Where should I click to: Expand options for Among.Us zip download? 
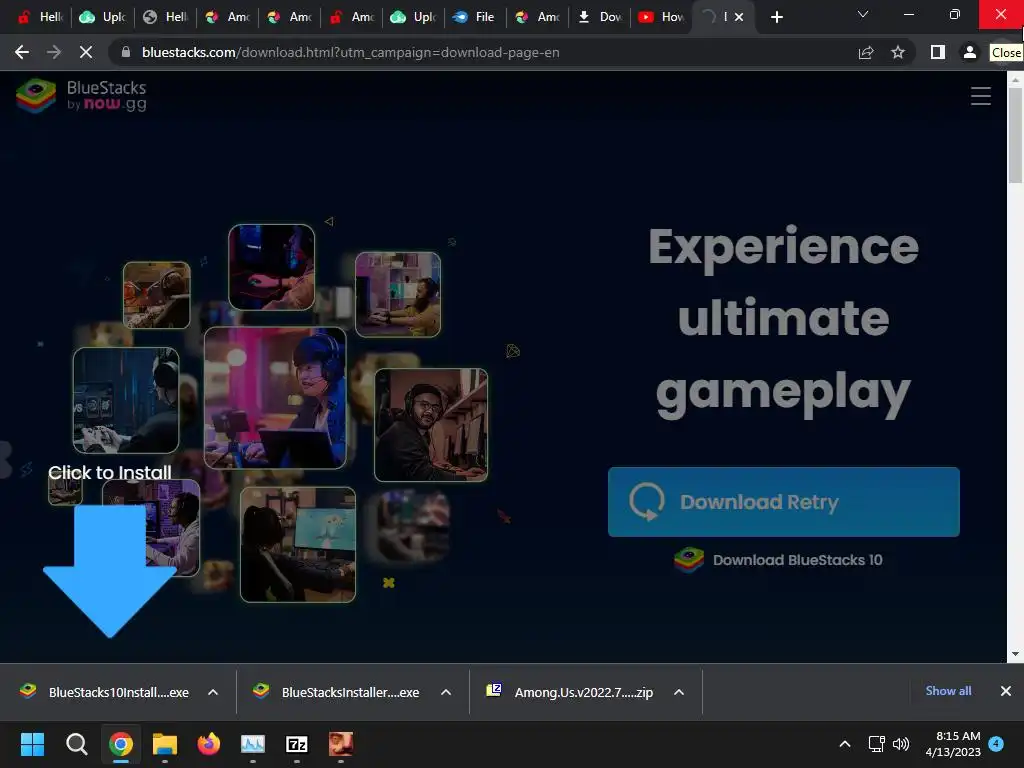(679, 692)
